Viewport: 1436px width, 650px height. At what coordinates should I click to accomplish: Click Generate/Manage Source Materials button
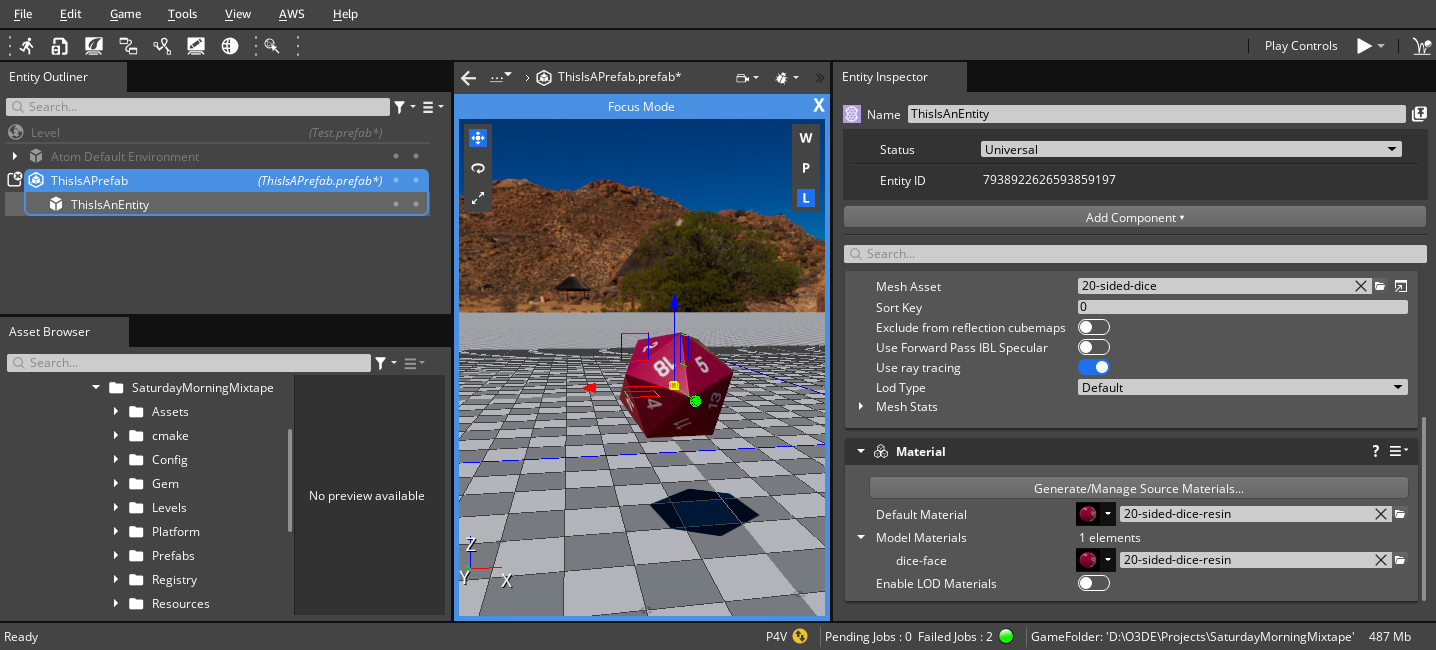coord(1138,489)
